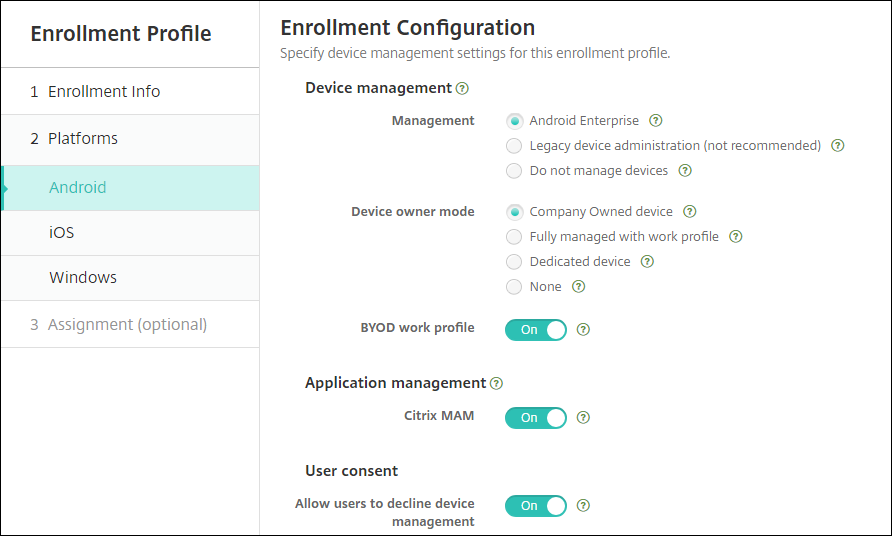
Task: Click help icon beside Dedicated device
Action: [647, 262]
